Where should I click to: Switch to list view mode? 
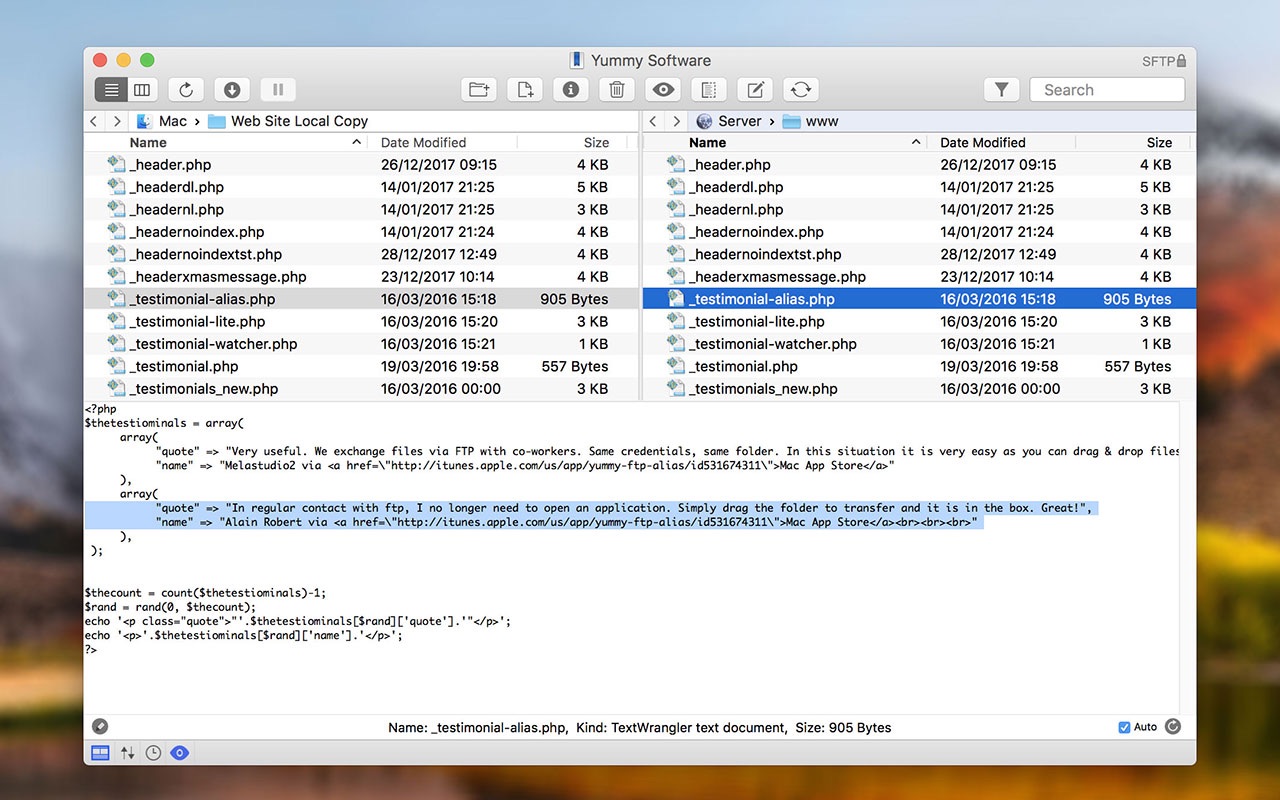111,90
